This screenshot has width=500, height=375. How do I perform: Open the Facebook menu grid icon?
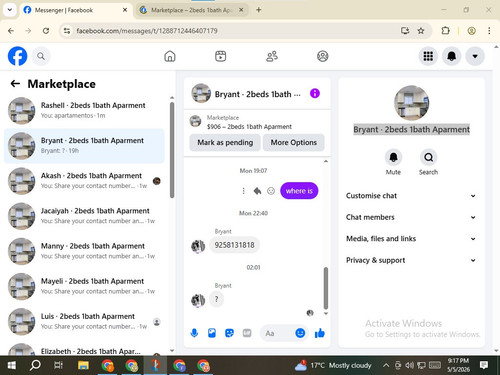tap(428, 56)
